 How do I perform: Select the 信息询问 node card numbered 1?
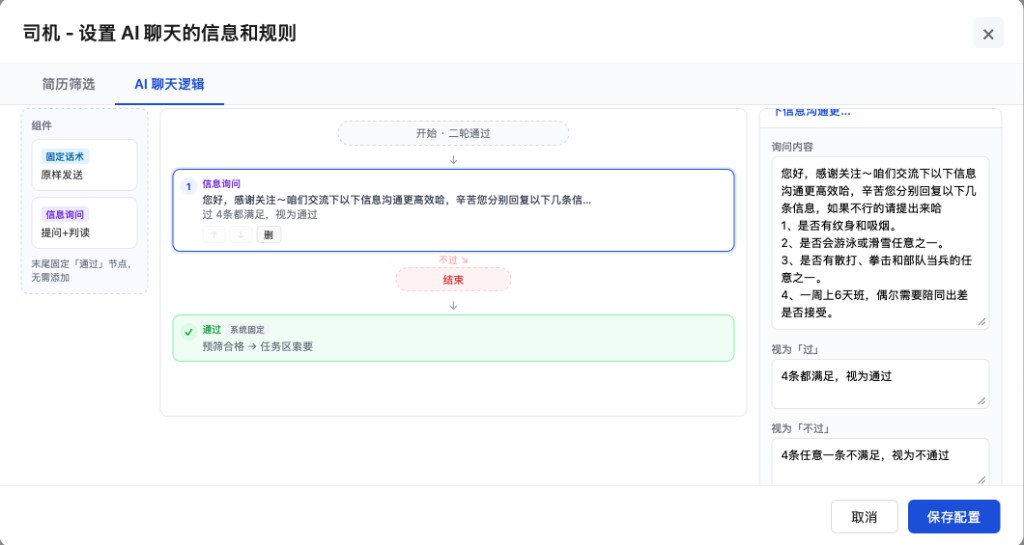(x=453, y=210)
